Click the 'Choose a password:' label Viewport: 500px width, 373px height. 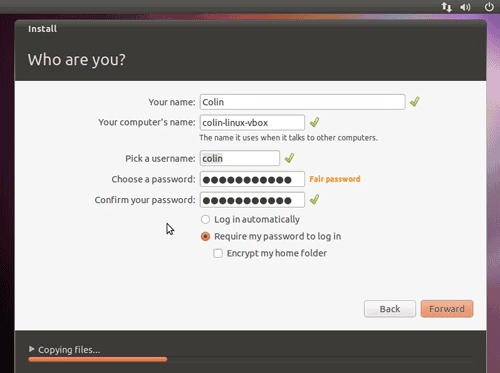click(x=153, y=179)
